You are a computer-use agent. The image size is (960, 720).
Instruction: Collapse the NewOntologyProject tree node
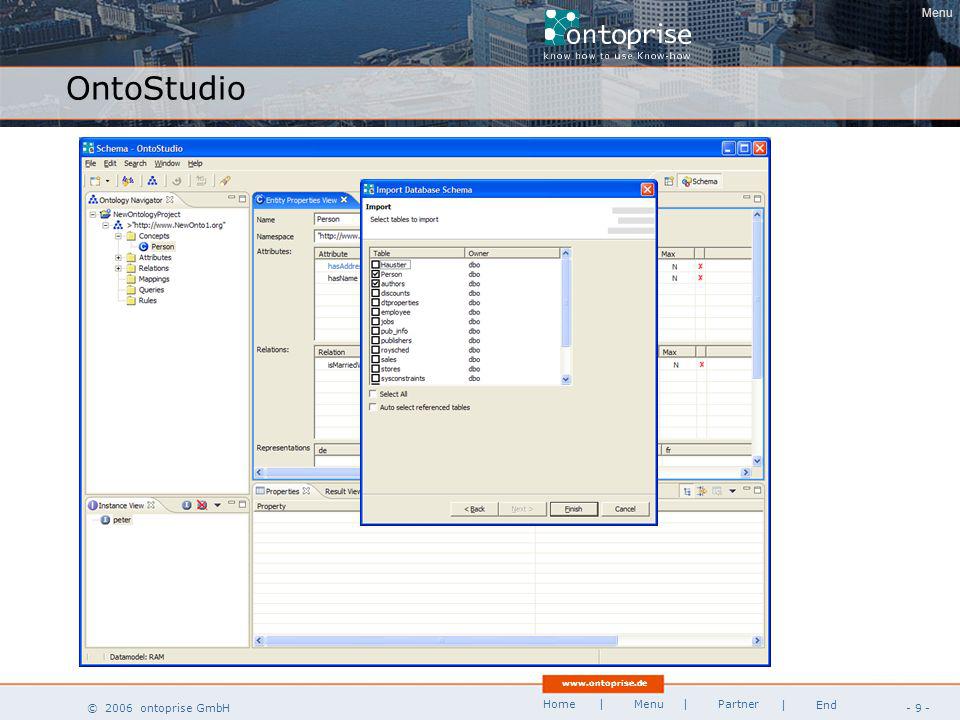tap(93, 214)
